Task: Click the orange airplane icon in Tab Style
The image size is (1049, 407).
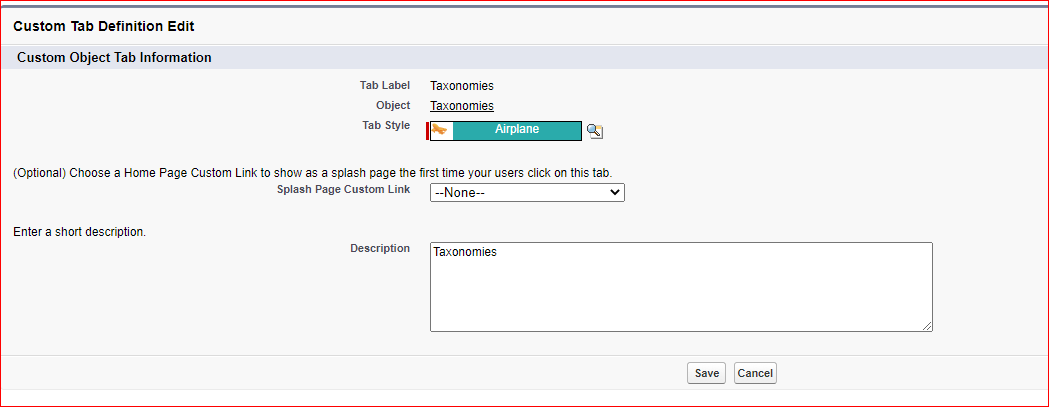Action: tap(440, 131)
